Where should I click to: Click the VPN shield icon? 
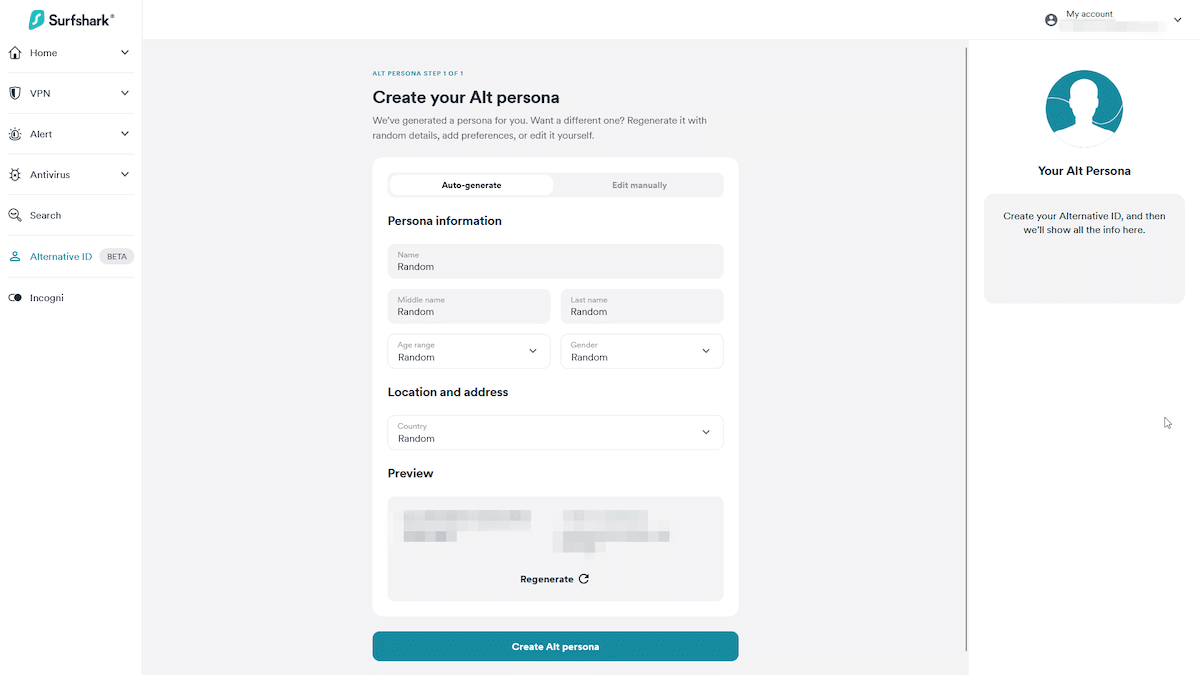click(15, 93)
